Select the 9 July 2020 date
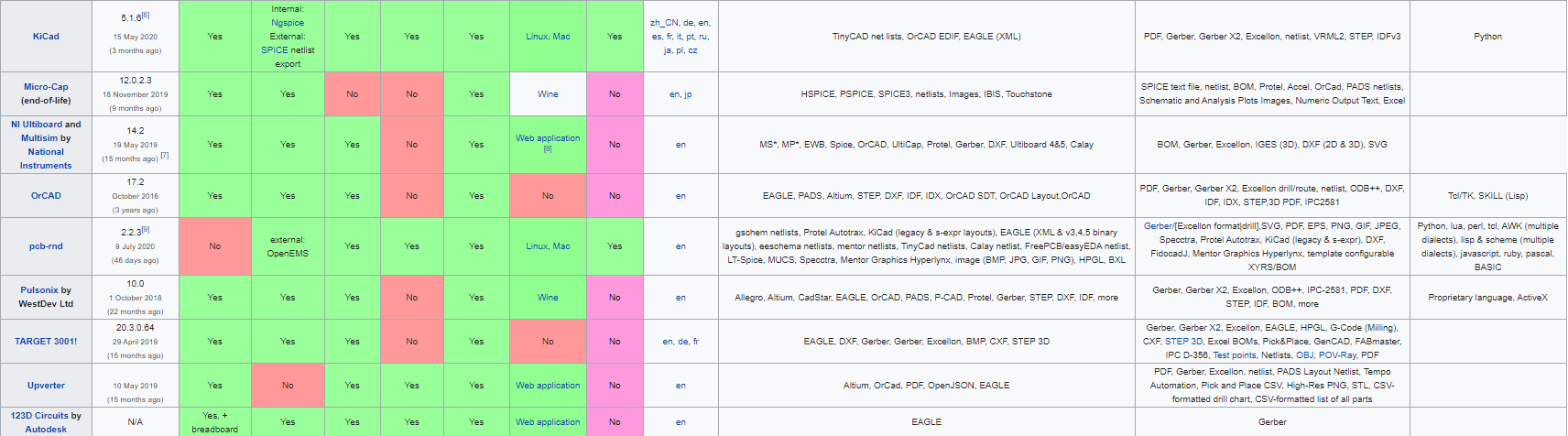Viewport: 1568px width, 436px height. (136, 246)
